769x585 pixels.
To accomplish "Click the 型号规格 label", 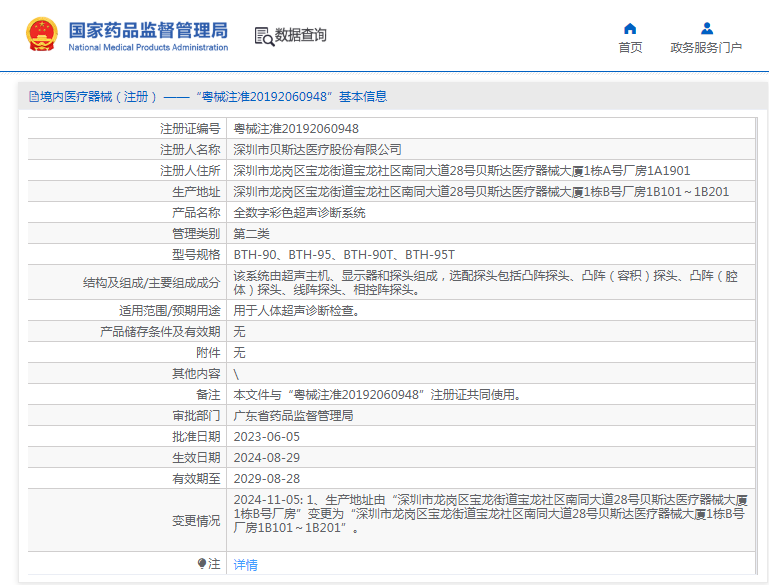I will pyautogui.click(x=196, y=255).
